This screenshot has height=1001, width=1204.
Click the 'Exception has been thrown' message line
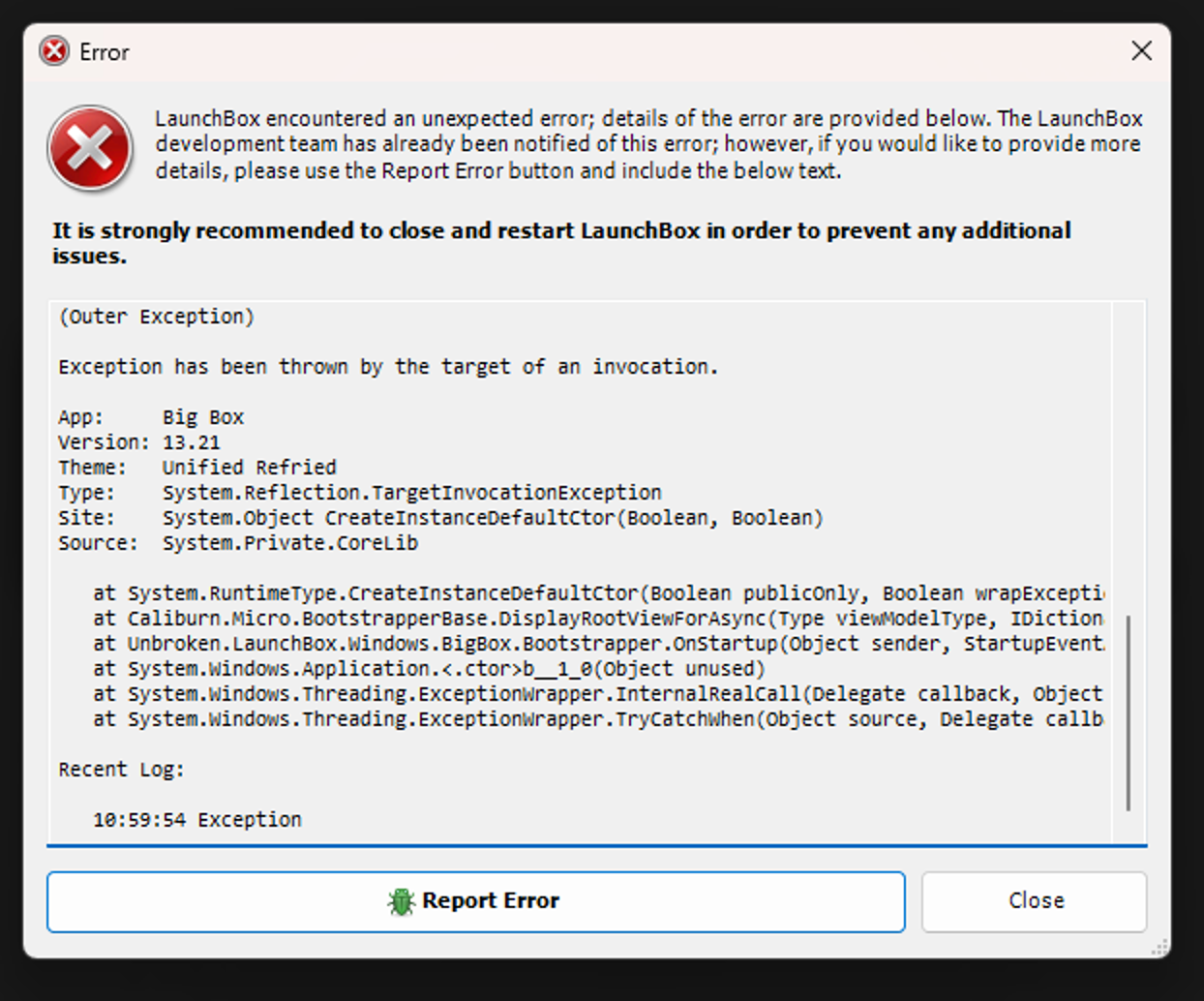point(388,367)
